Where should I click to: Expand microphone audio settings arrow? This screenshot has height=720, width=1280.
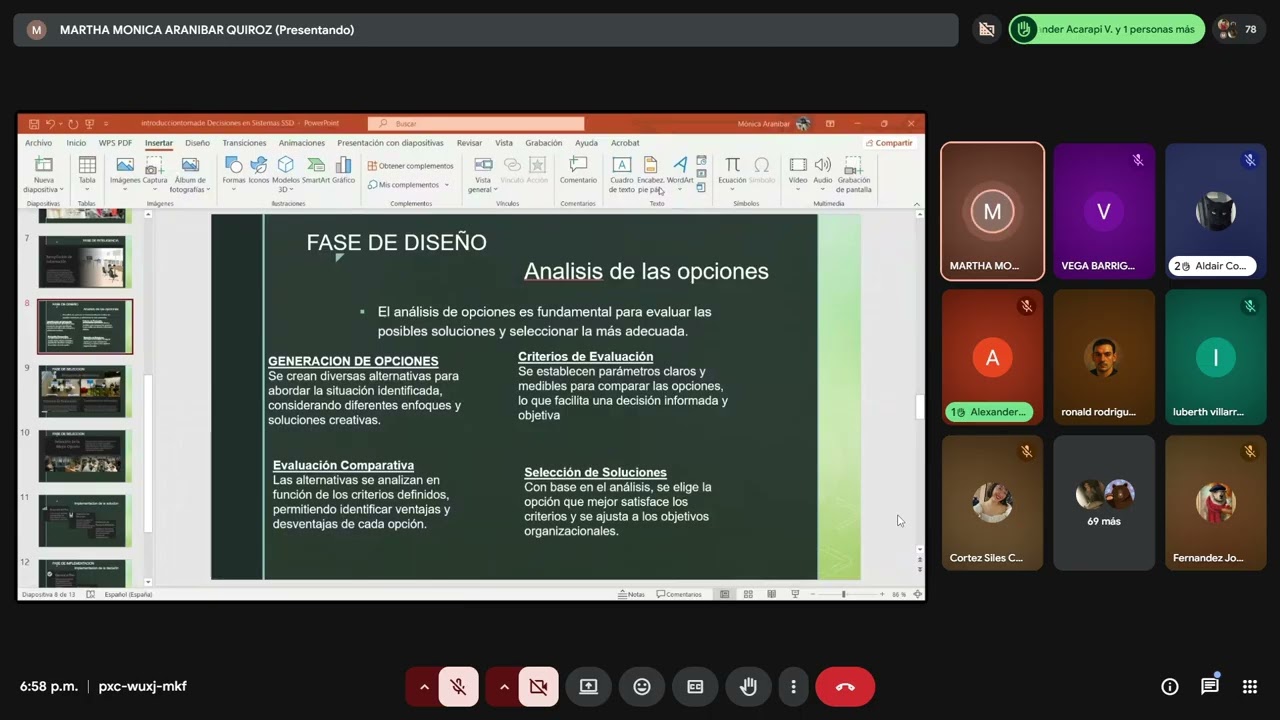(423, 687)
